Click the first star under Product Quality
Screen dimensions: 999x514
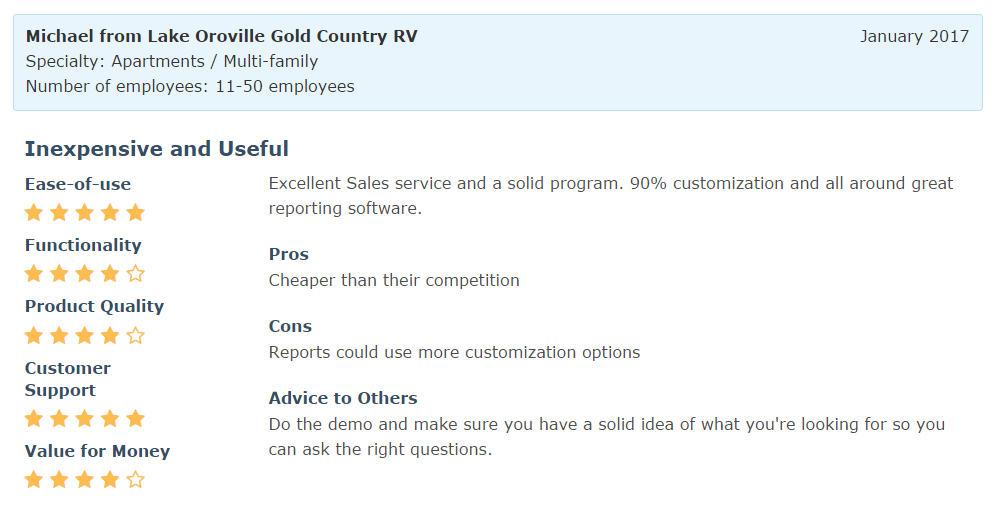(34, 336)
